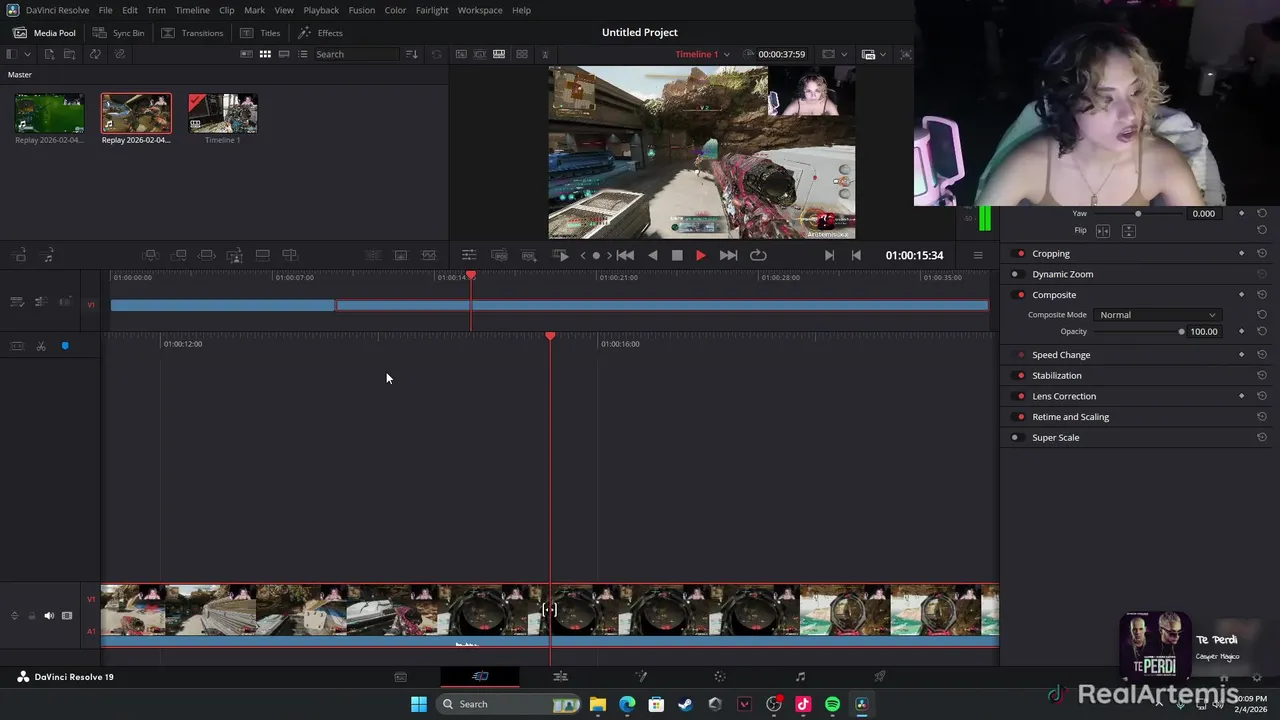Viewport: 1280px width, 720px height.
Task: Toggle the Cropping section on or off
Action: (x=1020, y=254)
